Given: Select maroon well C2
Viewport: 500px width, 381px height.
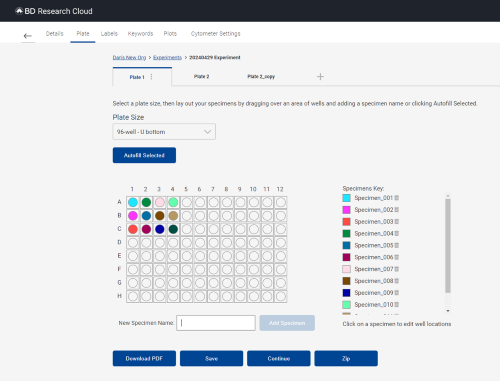Looking at the screenshot, I should coord(146,229).
